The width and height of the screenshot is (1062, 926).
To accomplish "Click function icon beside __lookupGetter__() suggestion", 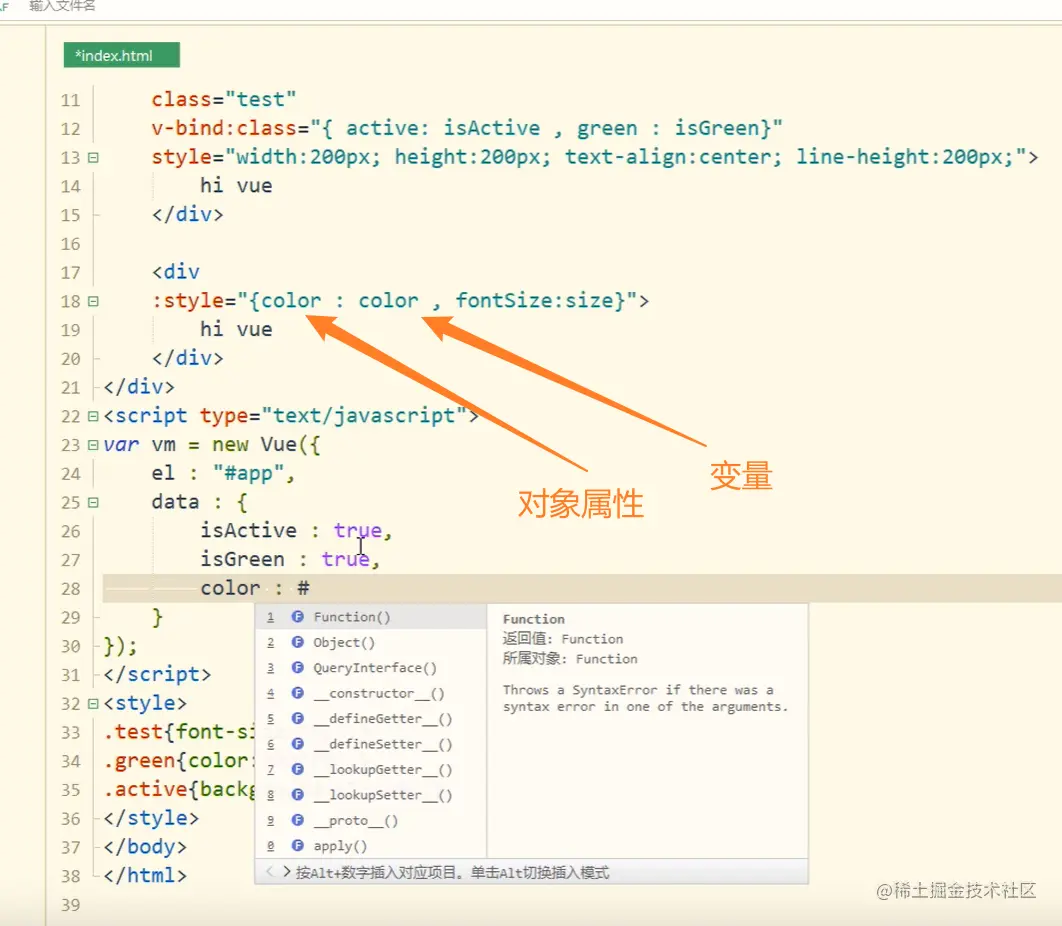I will click(297, 769).
